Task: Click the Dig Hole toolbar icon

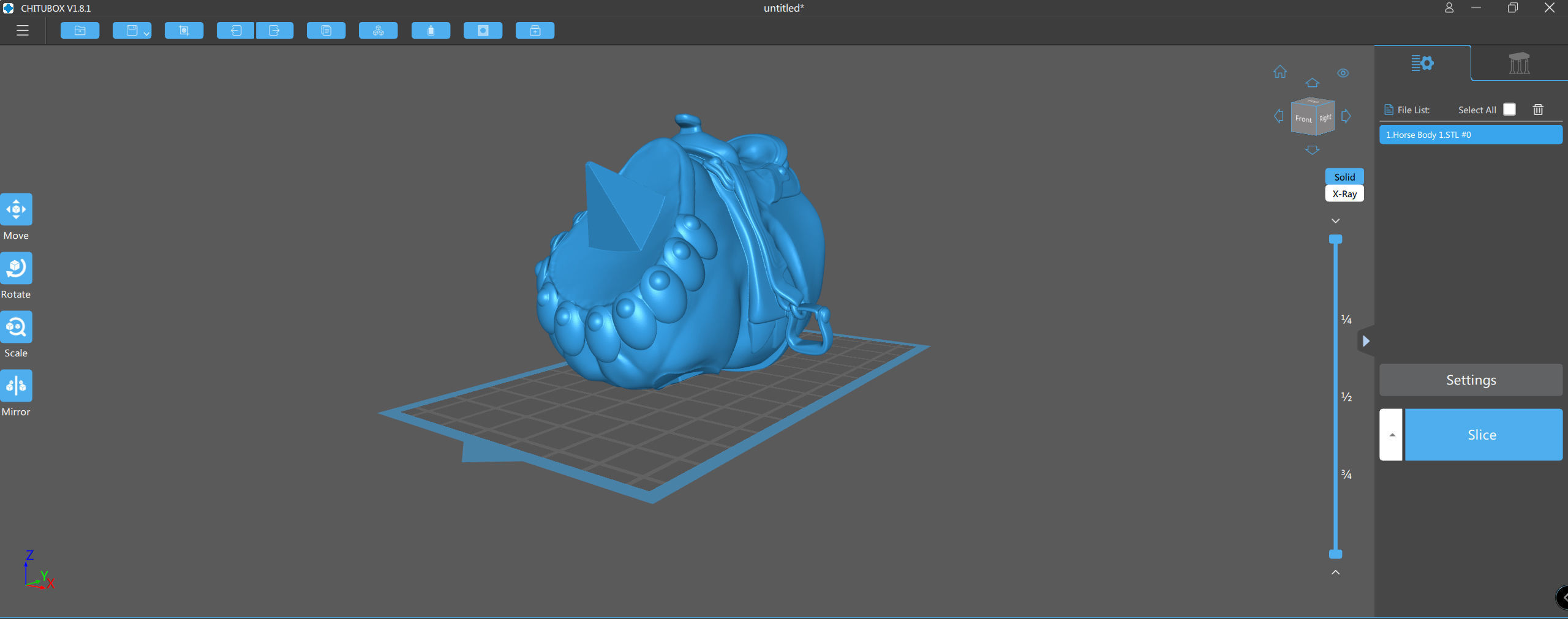Action: [483, 31]
